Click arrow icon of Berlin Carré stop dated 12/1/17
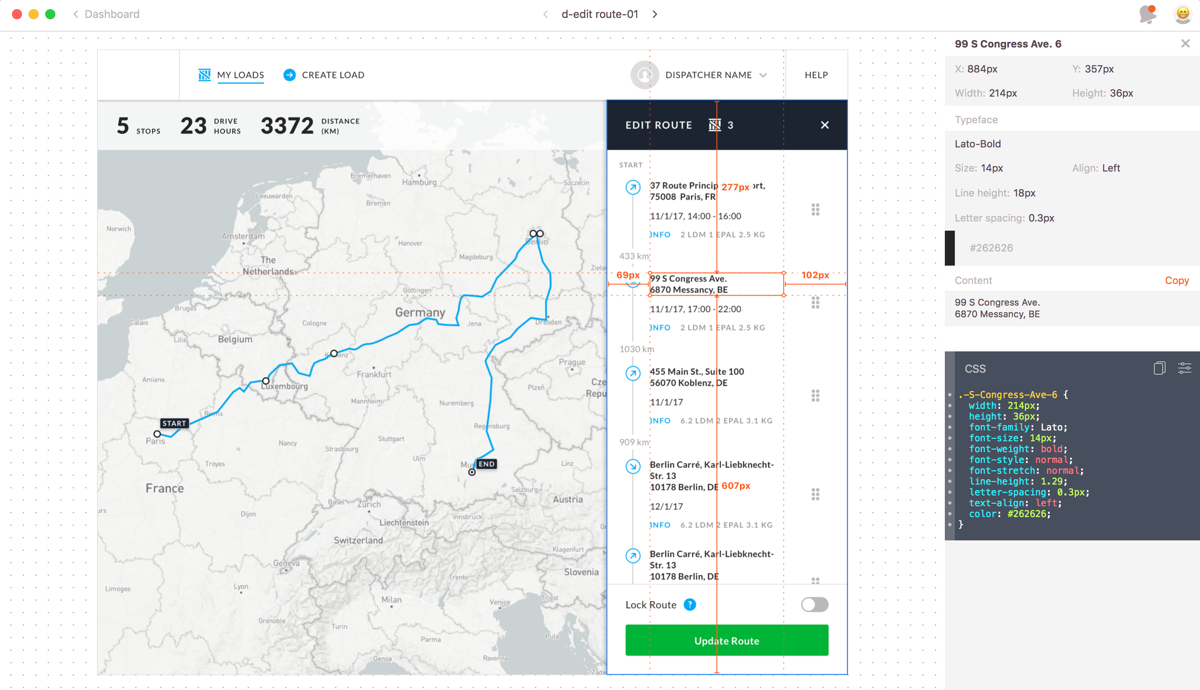This screenshot has height=690, width=1200. (633, 466)
